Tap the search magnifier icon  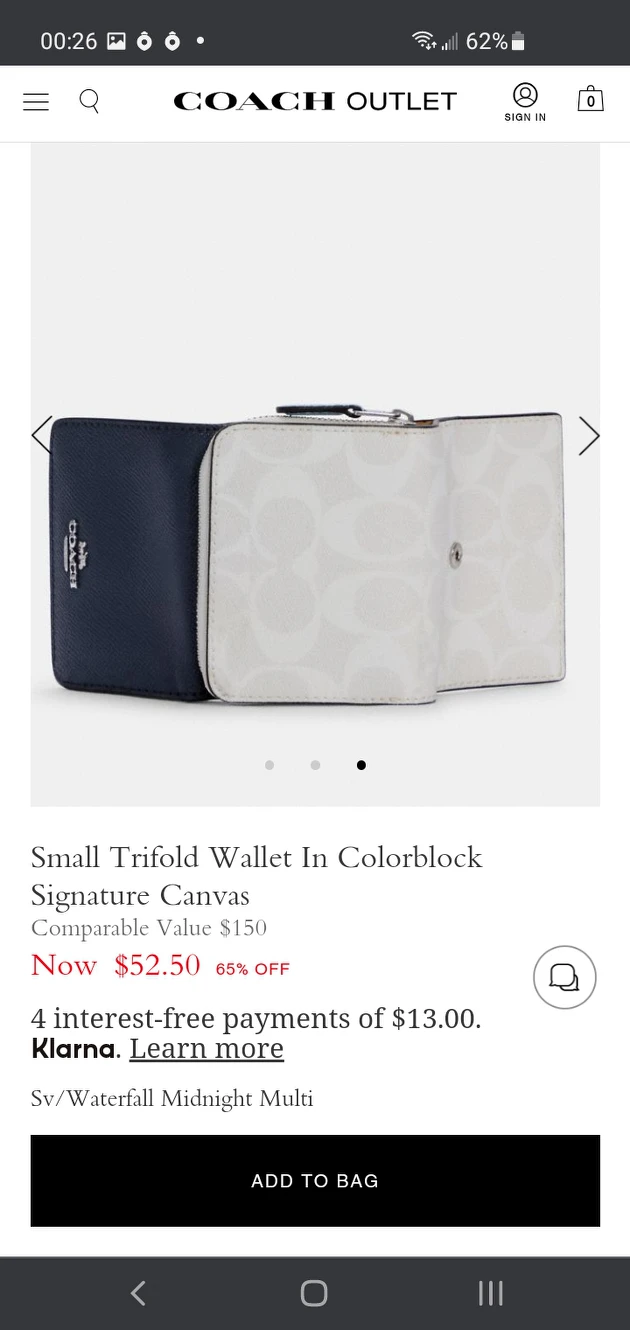(x=89, y=101)
